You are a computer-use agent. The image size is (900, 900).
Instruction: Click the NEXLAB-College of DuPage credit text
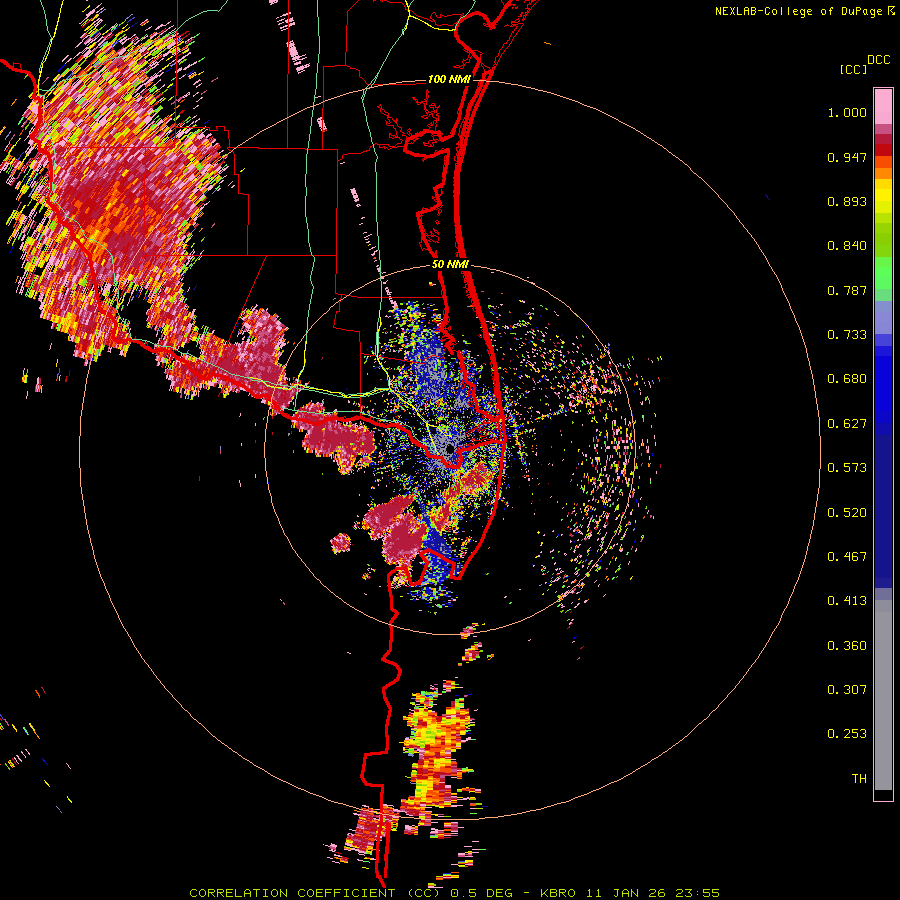pyautogui.click(x=804, y=11)
